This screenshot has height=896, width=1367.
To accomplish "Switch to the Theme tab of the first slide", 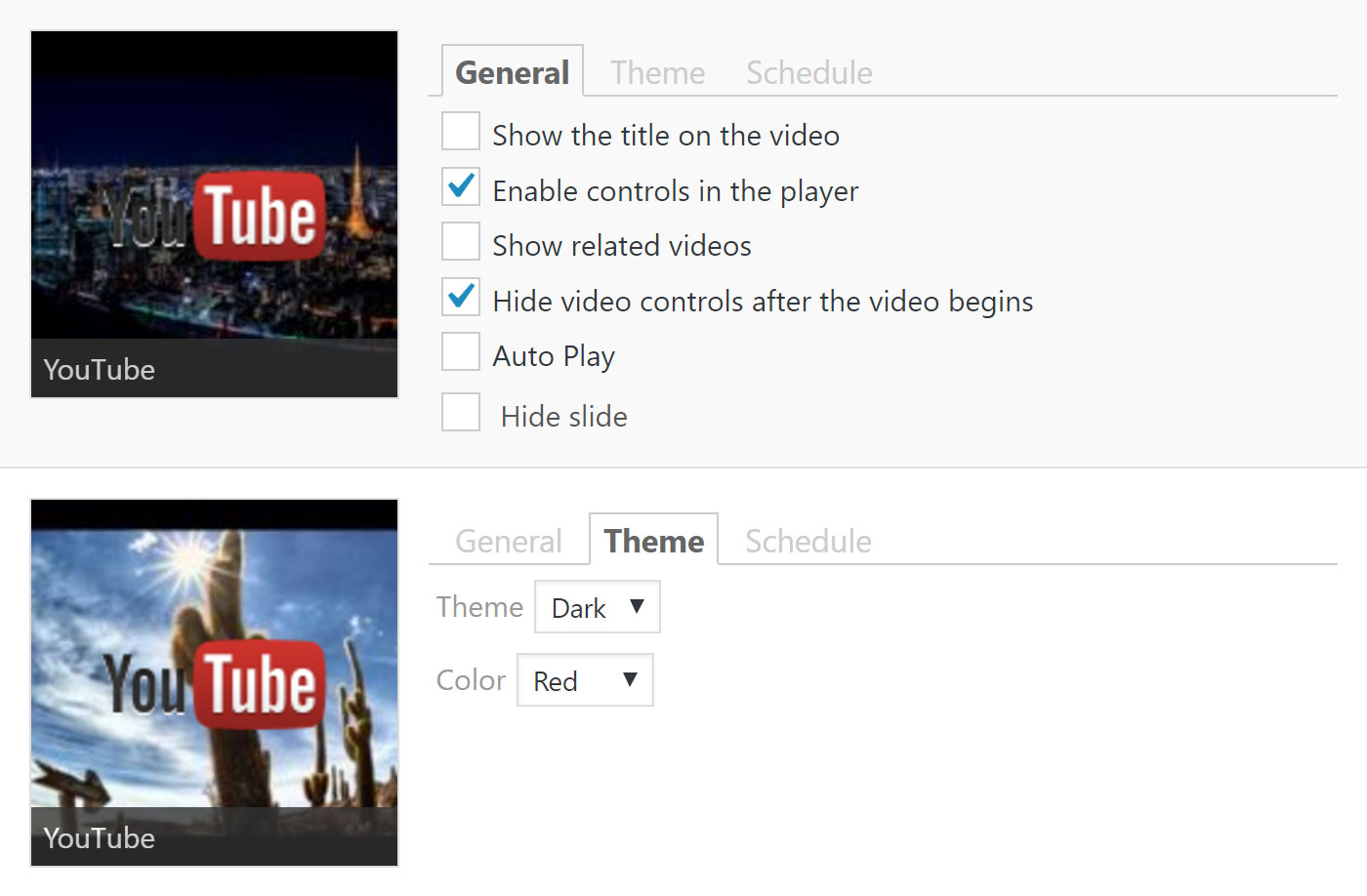I will click(658, 73).
